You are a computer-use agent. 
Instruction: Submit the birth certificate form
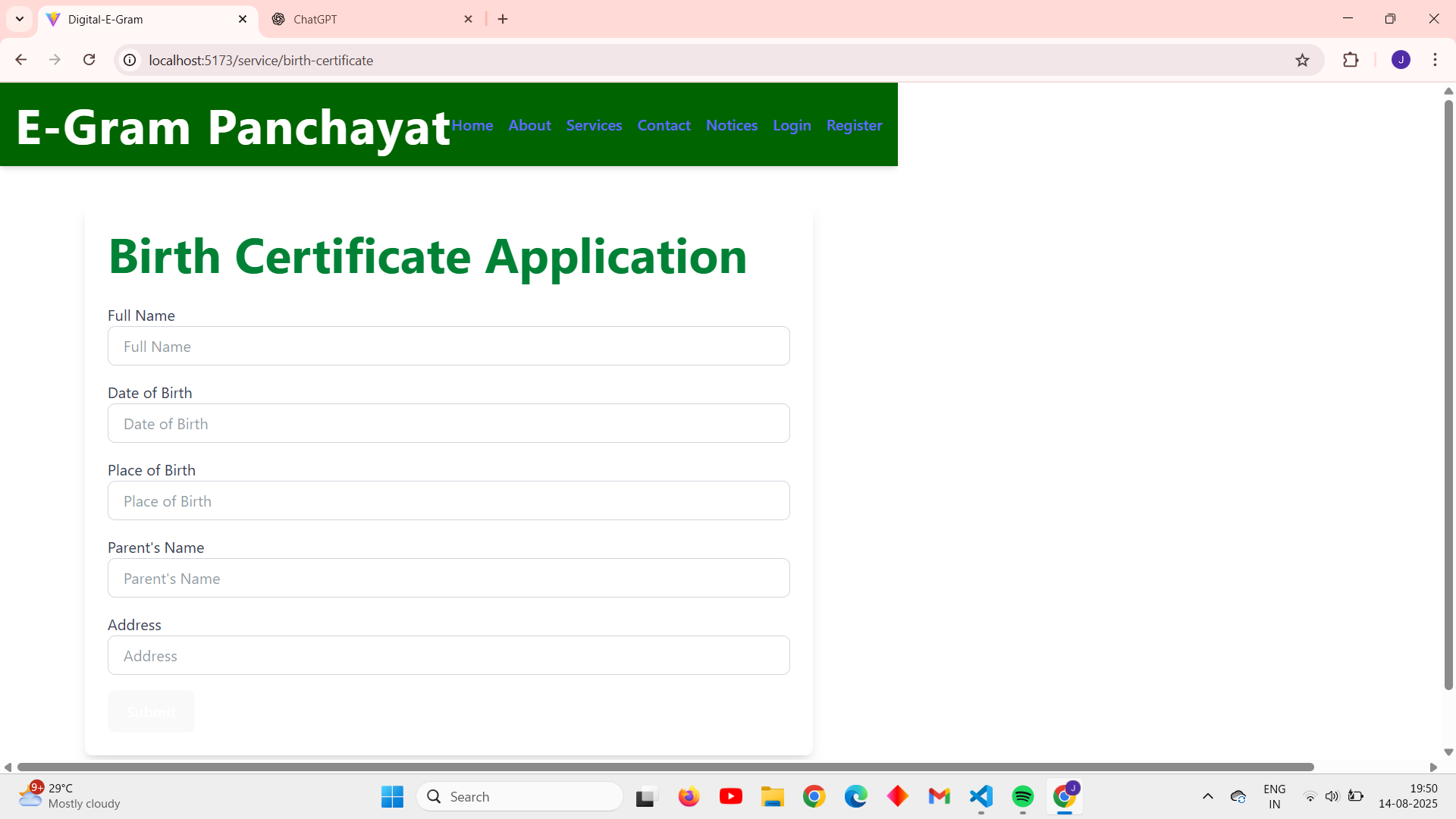[151, 711]
